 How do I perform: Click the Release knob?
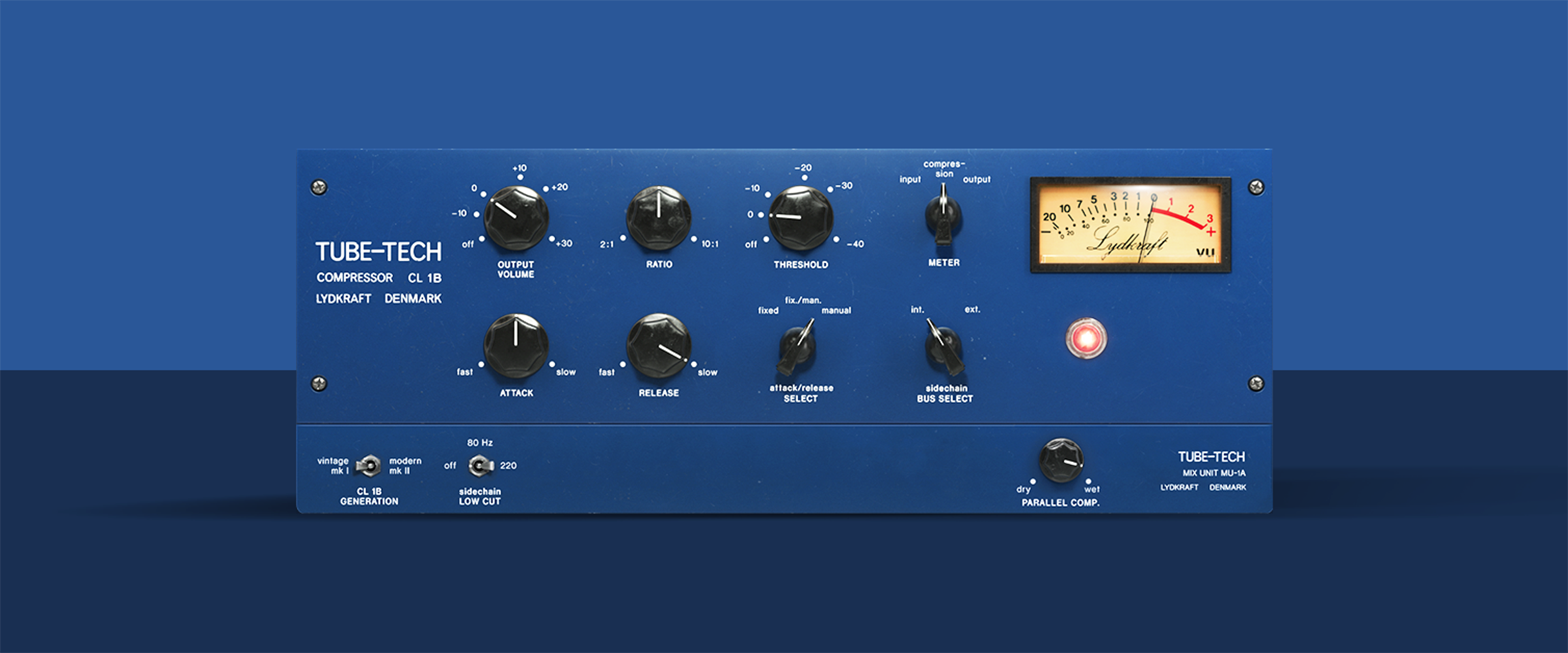click(x=659, y=345)
